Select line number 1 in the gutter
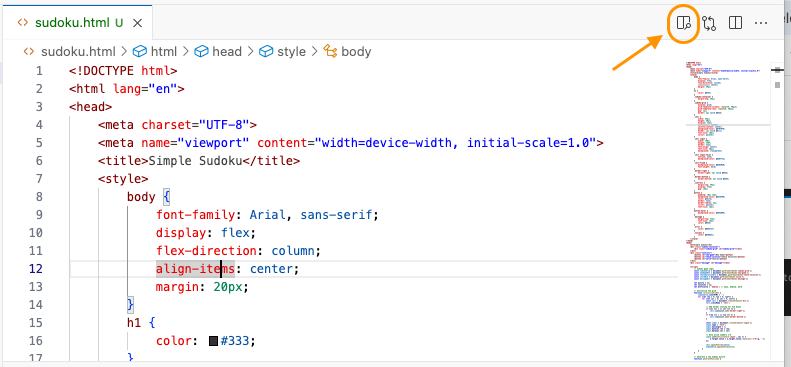 click(39, 71)
